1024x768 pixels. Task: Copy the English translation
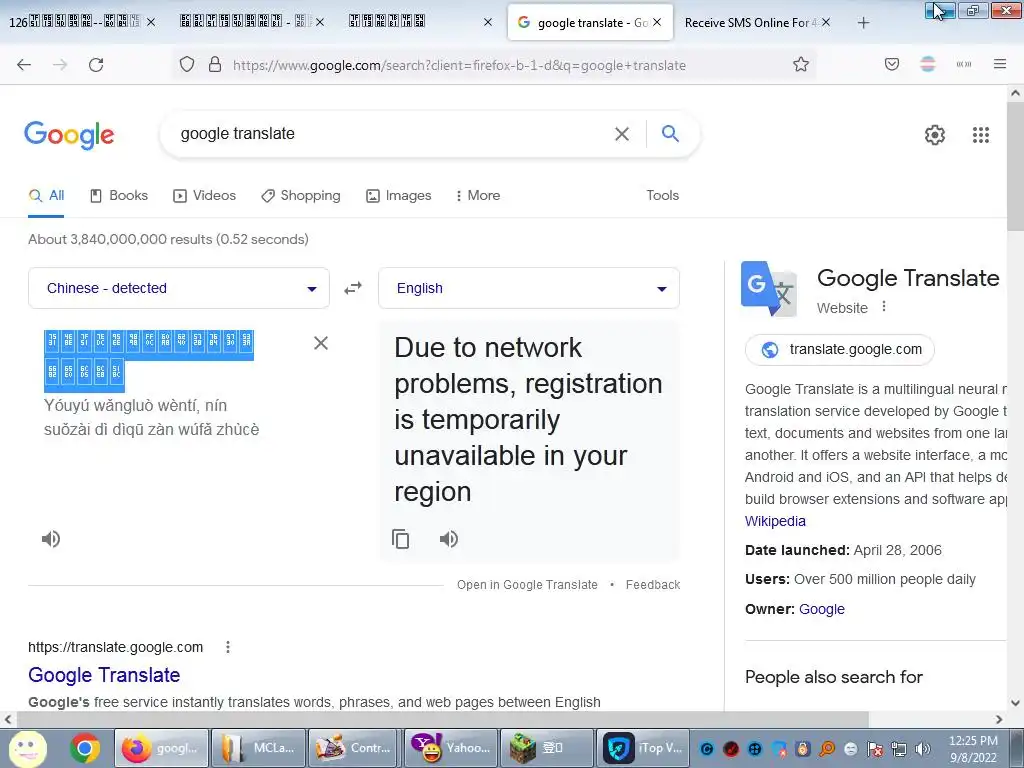400,539
